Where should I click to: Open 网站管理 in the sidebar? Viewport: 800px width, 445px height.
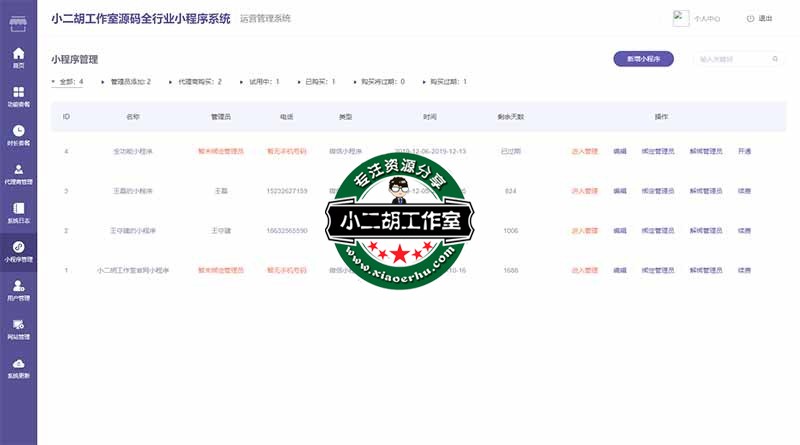click(18, 328)
